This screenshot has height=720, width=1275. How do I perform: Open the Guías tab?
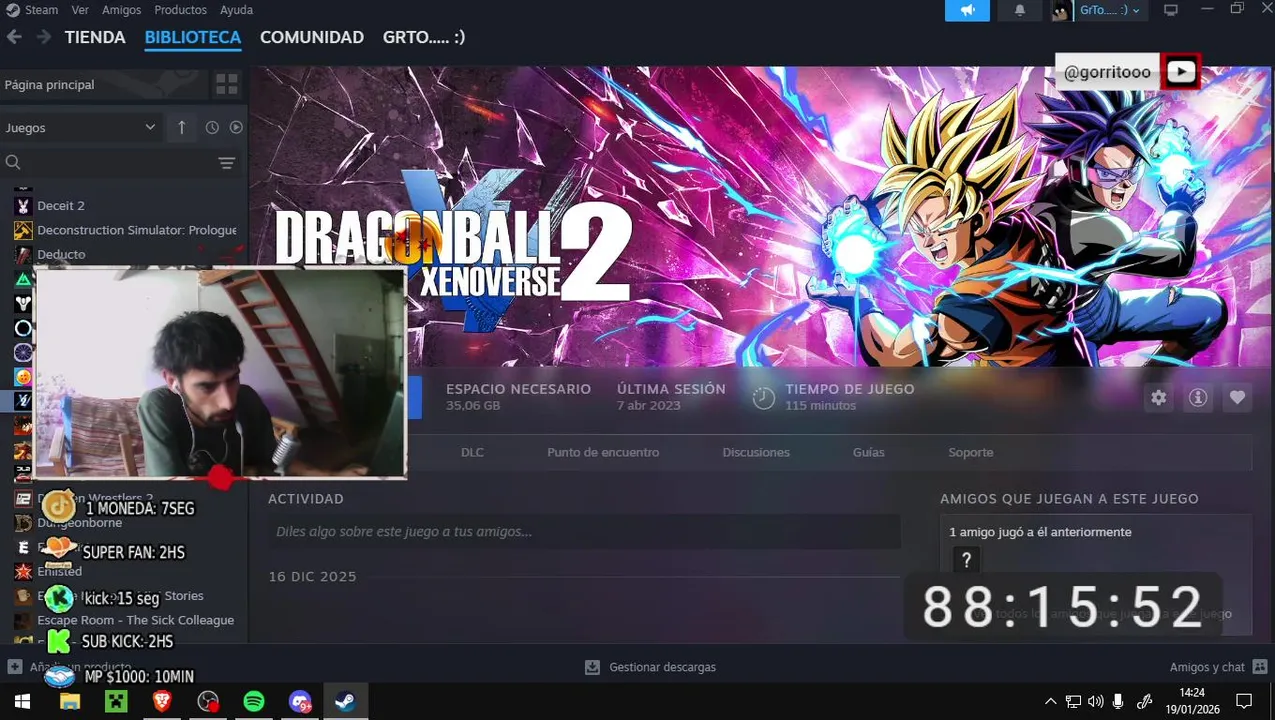[868, 452]
